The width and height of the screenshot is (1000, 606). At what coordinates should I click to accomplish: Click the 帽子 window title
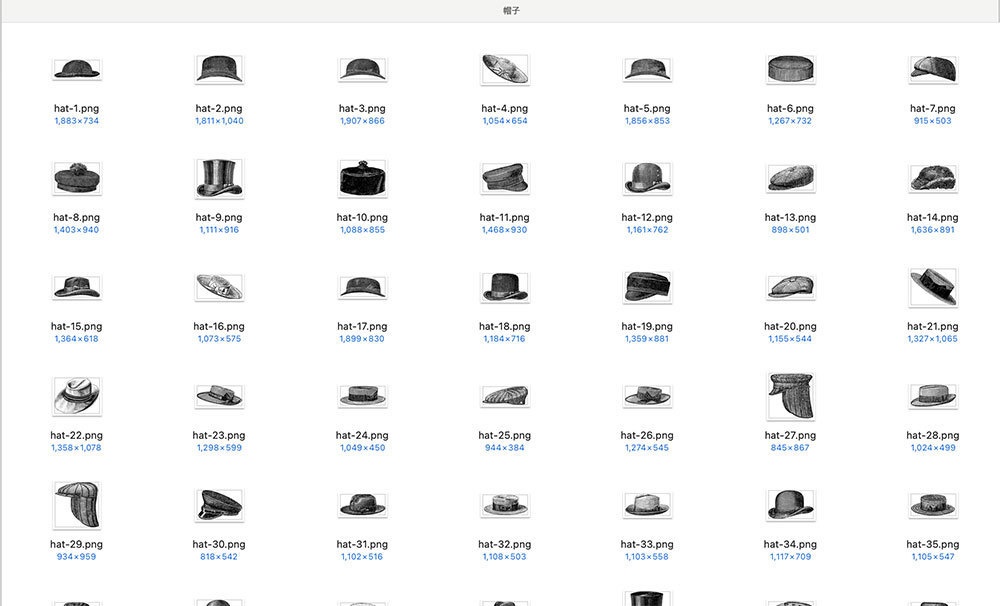click(x=511, y=11)
